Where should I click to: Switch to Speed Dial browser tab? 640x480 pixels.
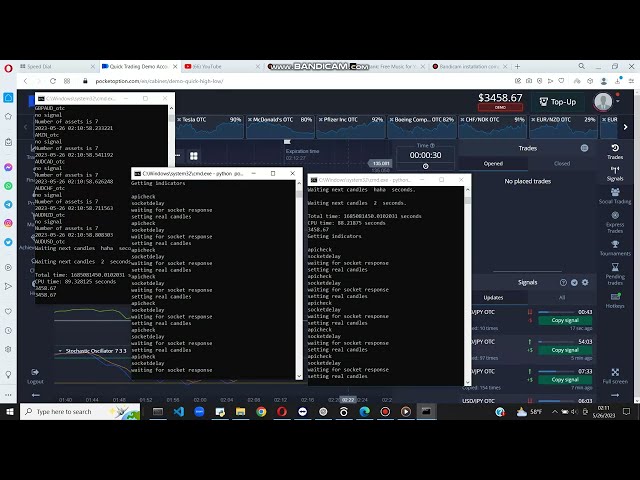[57, 67]
